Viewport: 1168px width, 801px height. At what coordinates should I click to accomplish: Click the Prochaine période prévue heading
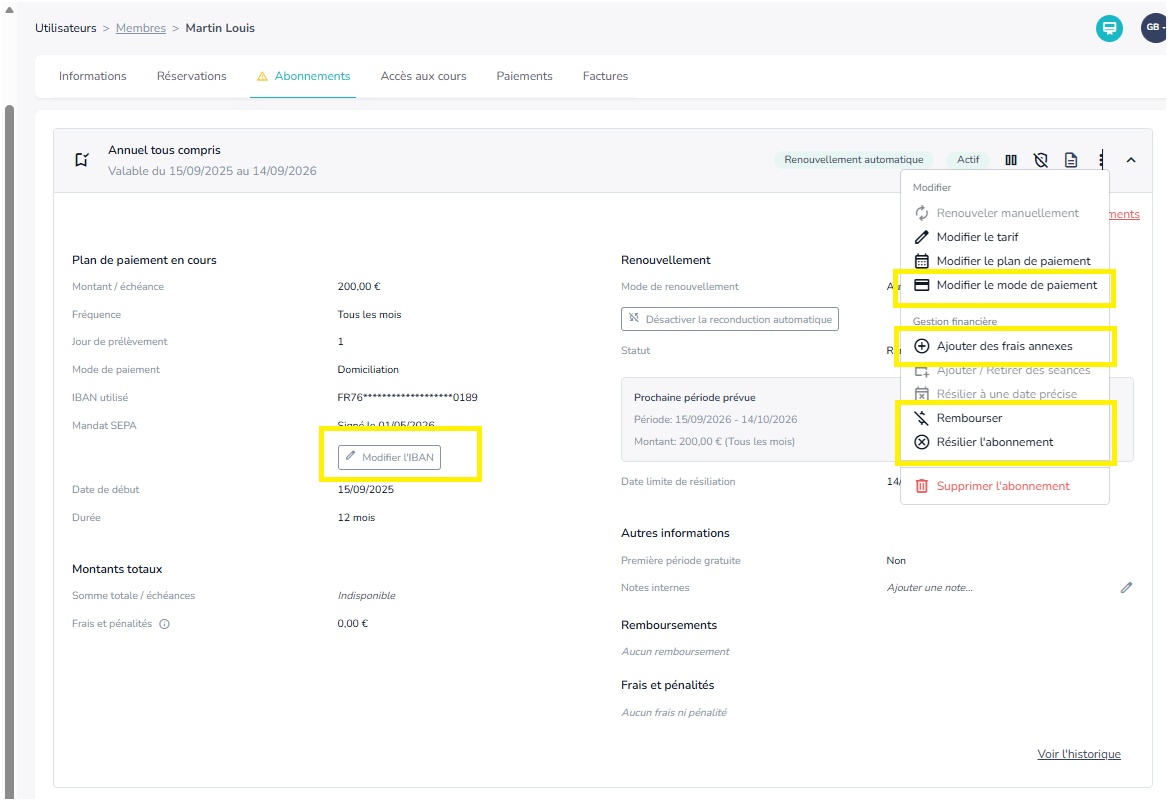[x=694, y=397]
